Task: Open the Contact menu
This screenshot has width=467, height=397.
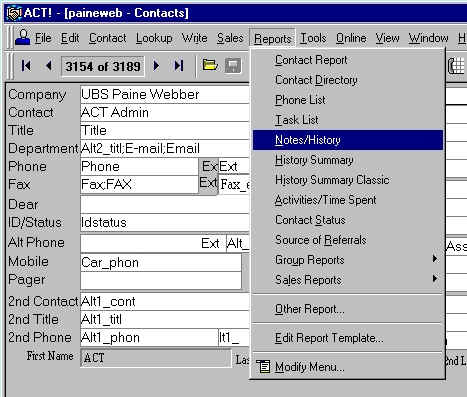Action: pos(108,38)
